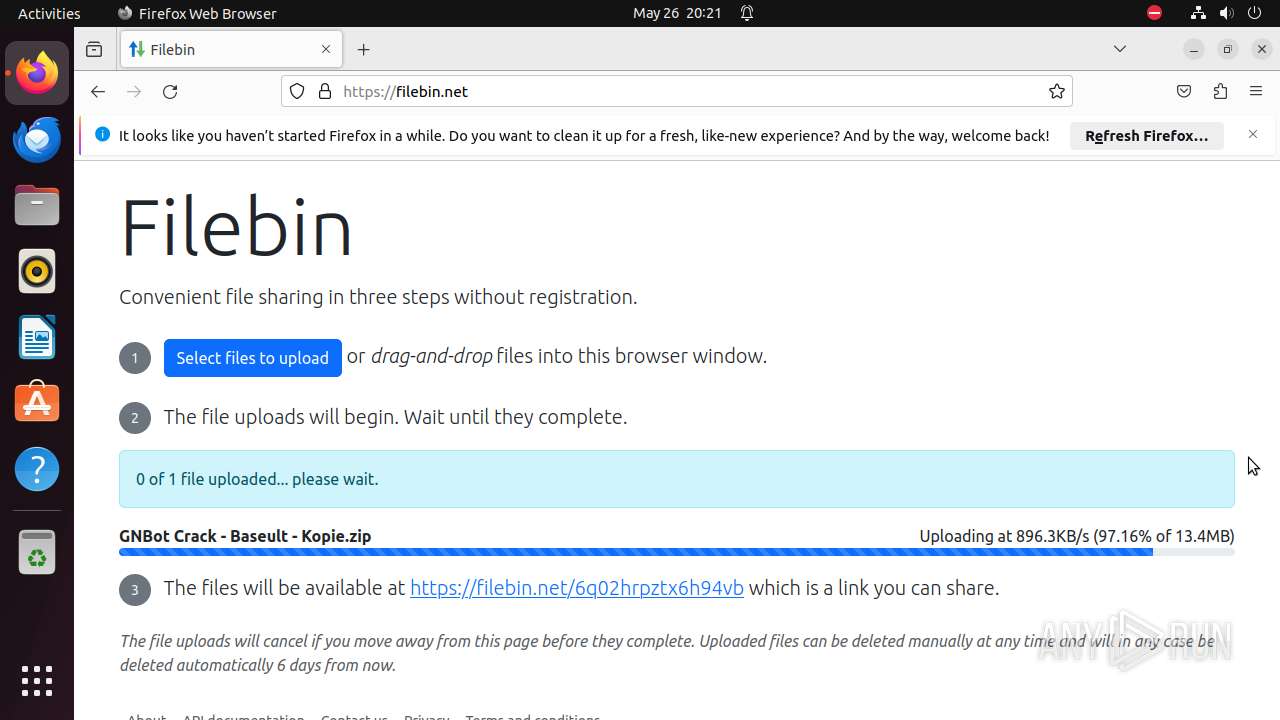This screenshot has height=720, width=1280.
Task: Click the upload speed status text
Action: tap(1077, 536)
